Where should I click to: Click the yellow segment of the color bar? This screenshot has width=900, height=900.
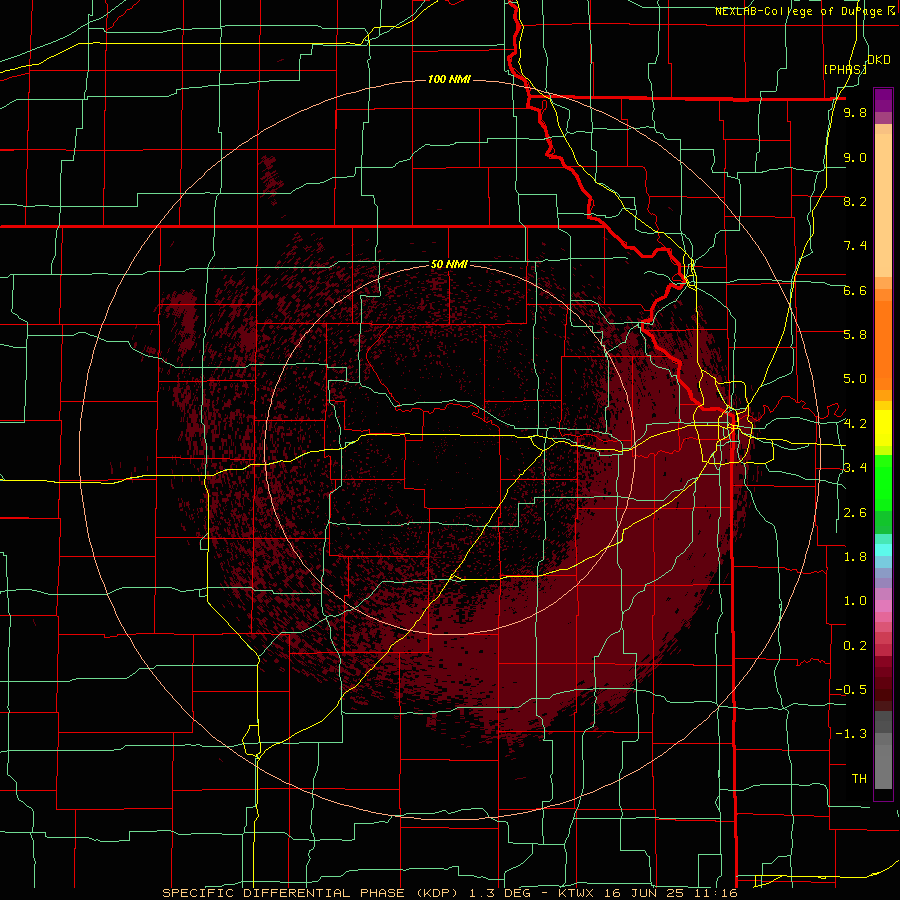(883, 428)
